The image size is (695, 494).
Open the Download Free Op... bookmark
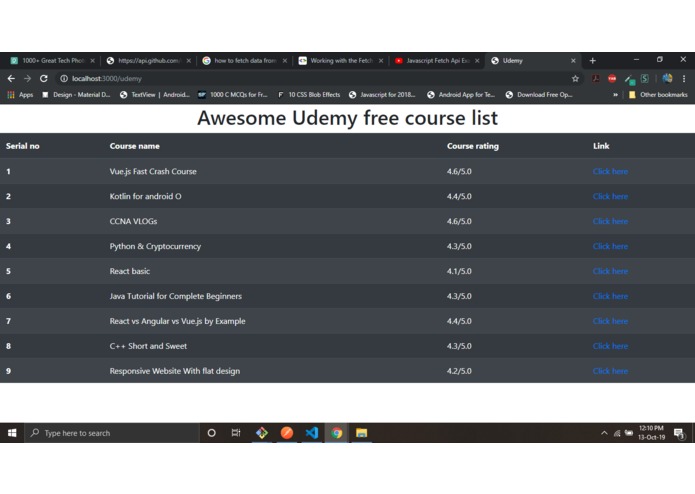click(x=539, y=95)
